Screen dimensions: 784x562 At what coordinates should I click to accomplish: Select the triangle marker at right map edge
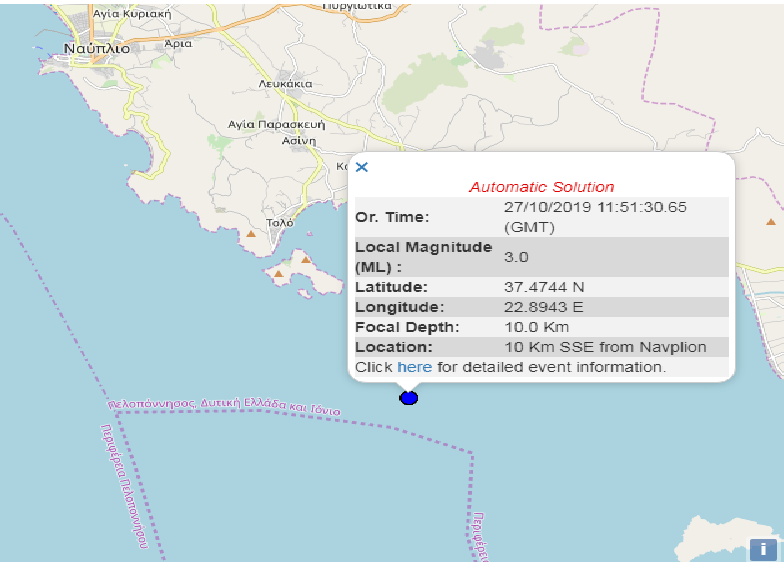coord(771,221)
